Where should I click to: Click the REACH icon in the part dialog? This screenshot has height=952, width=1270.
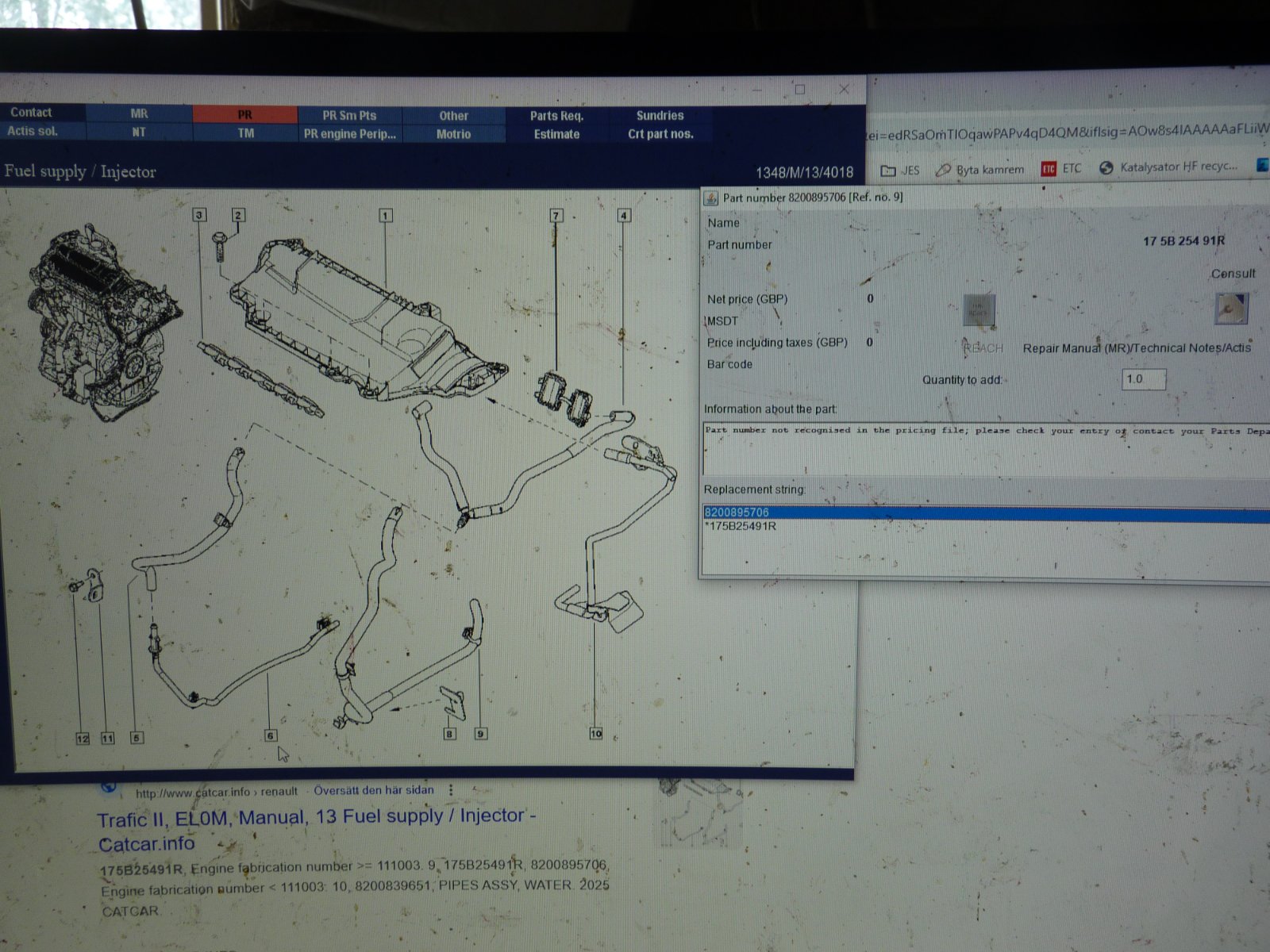coord(979,310)
